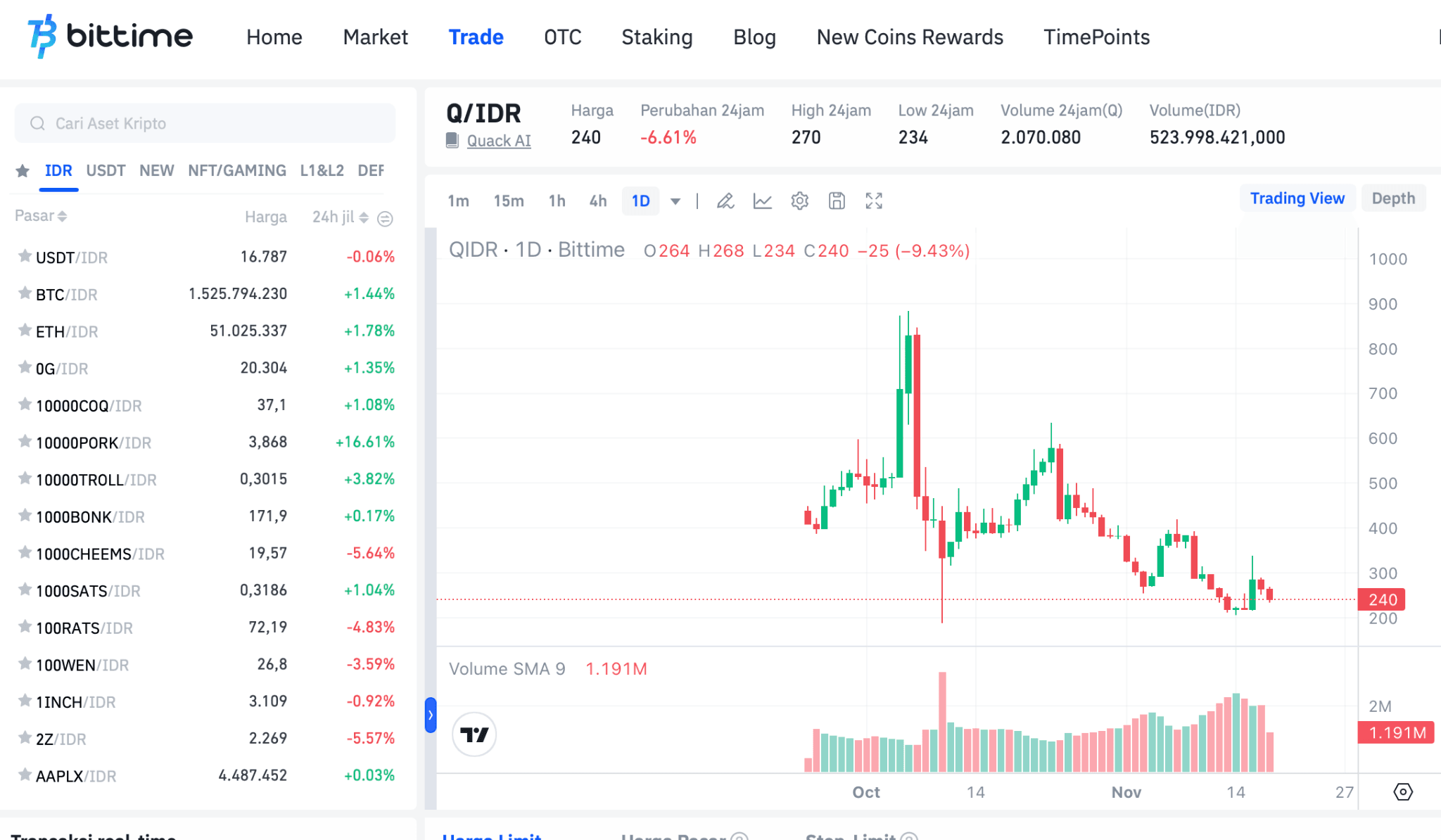Open chart settings gear icon
1441x840 pixels.
click(799, 201)
